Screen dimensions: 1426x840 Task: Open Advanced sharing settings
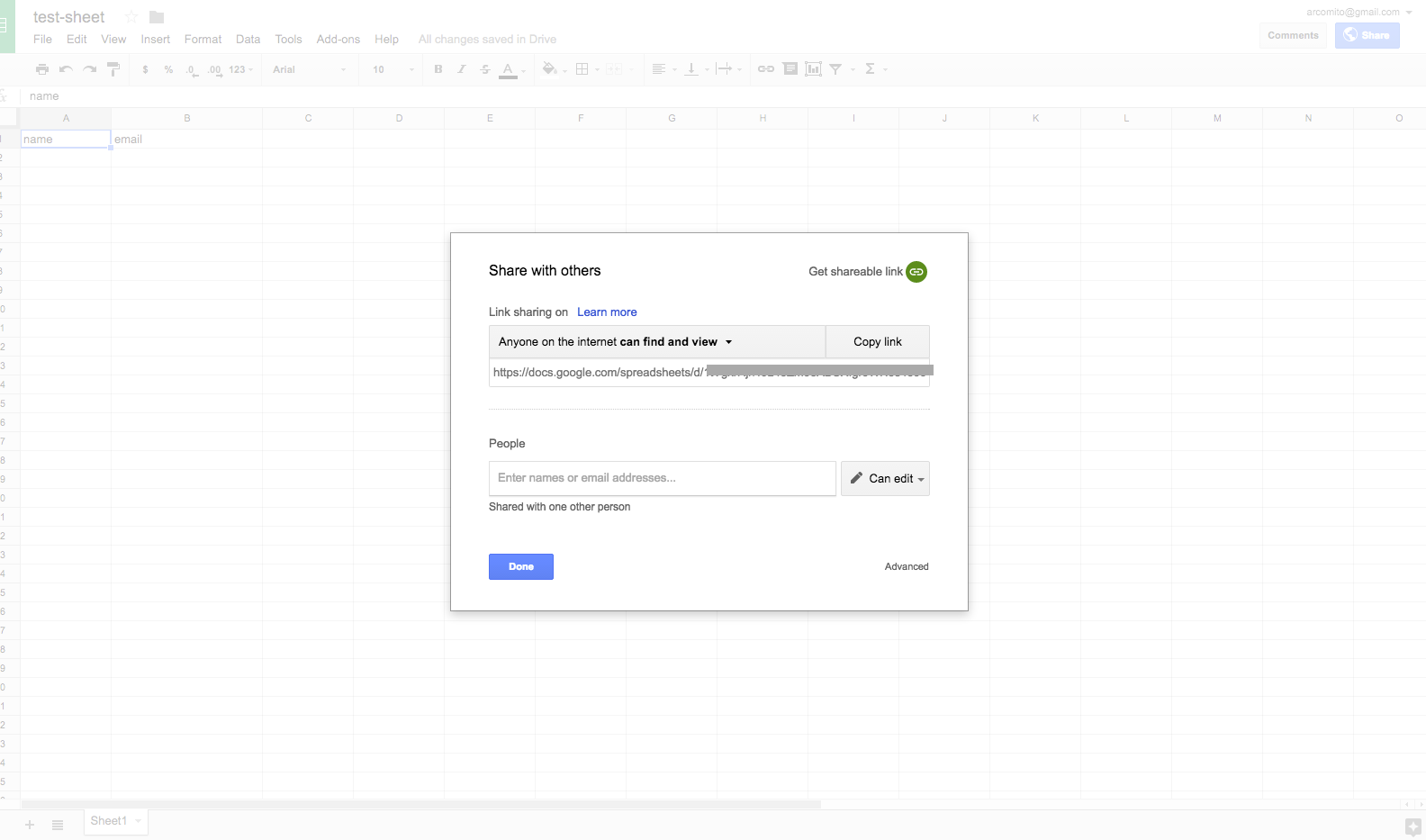click(907, 566)
